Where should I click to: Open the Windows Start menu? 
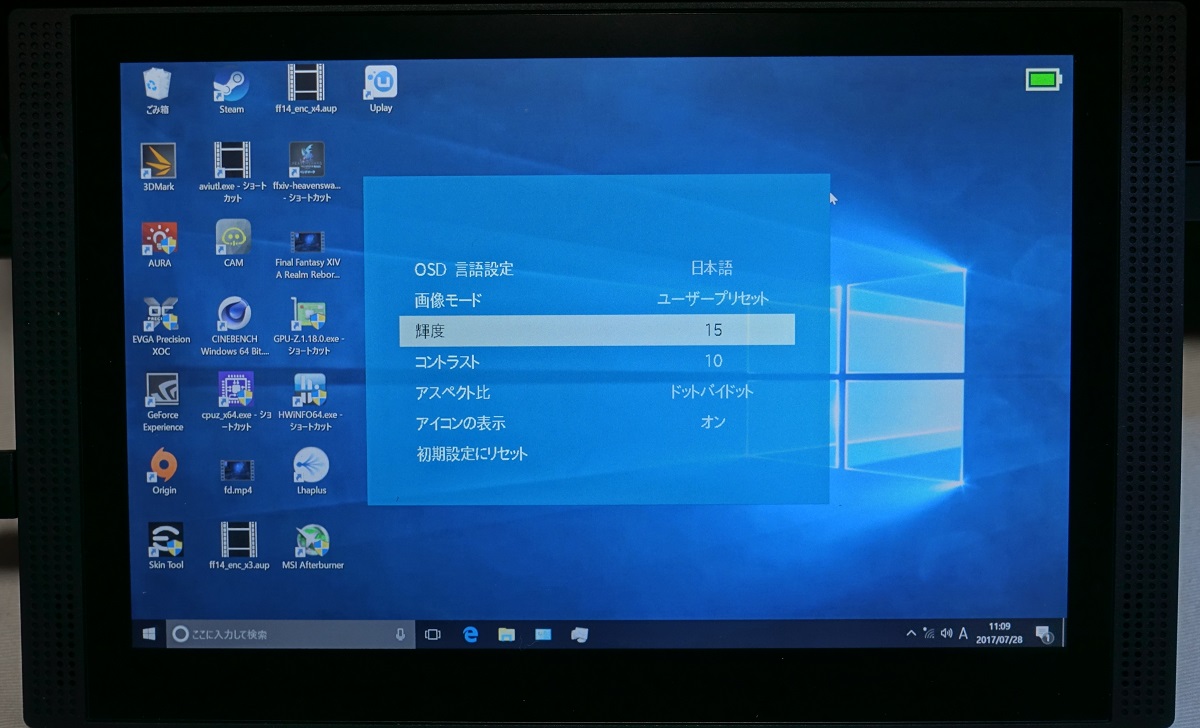click(149, 634)
